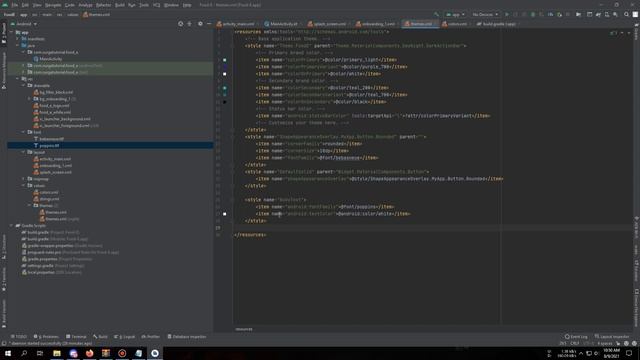Click the expand all icon in Project panel

point(189,24)
